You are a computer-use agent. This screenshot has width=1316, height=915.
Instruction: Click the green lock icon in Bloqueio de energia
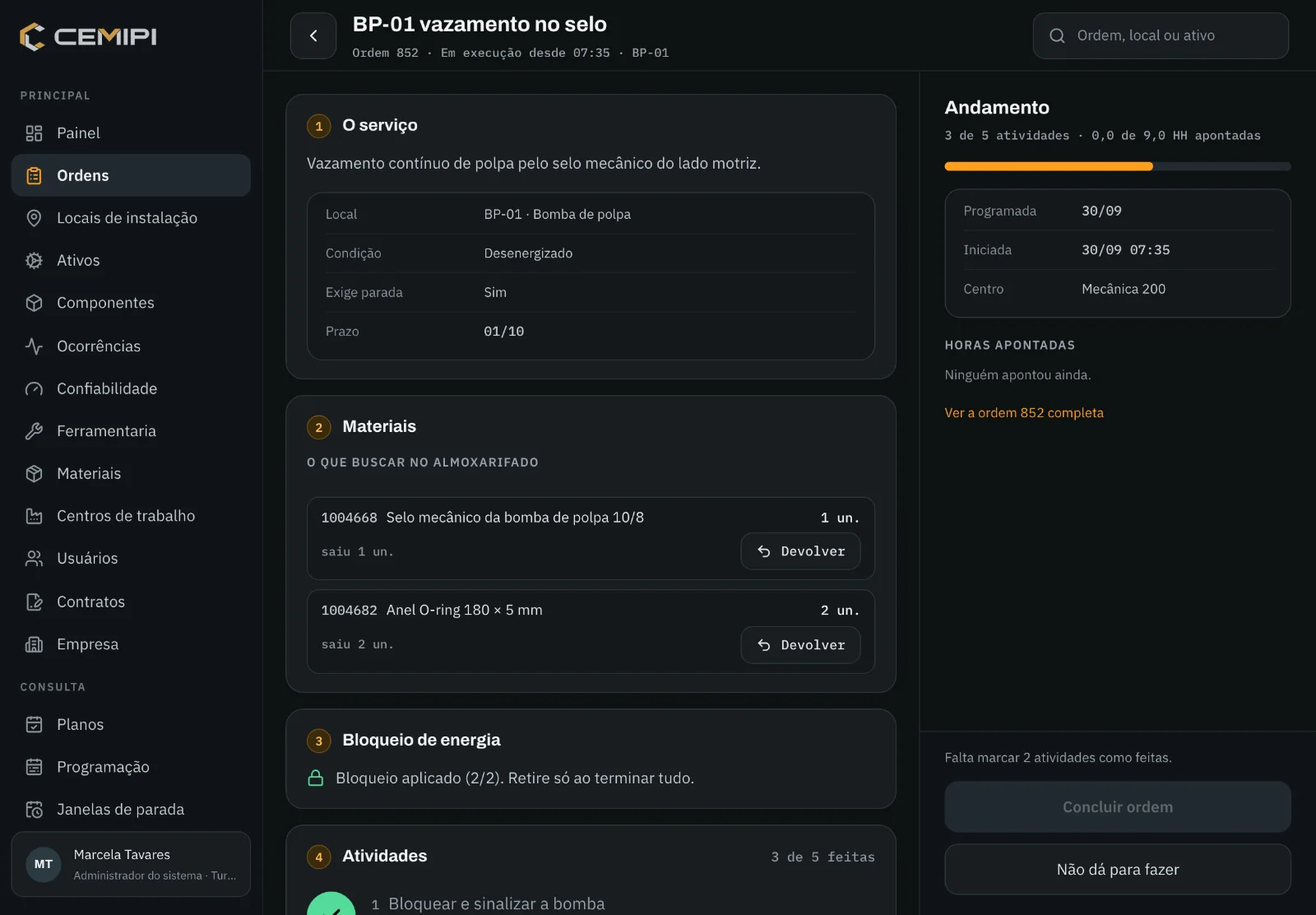[315, 778]
